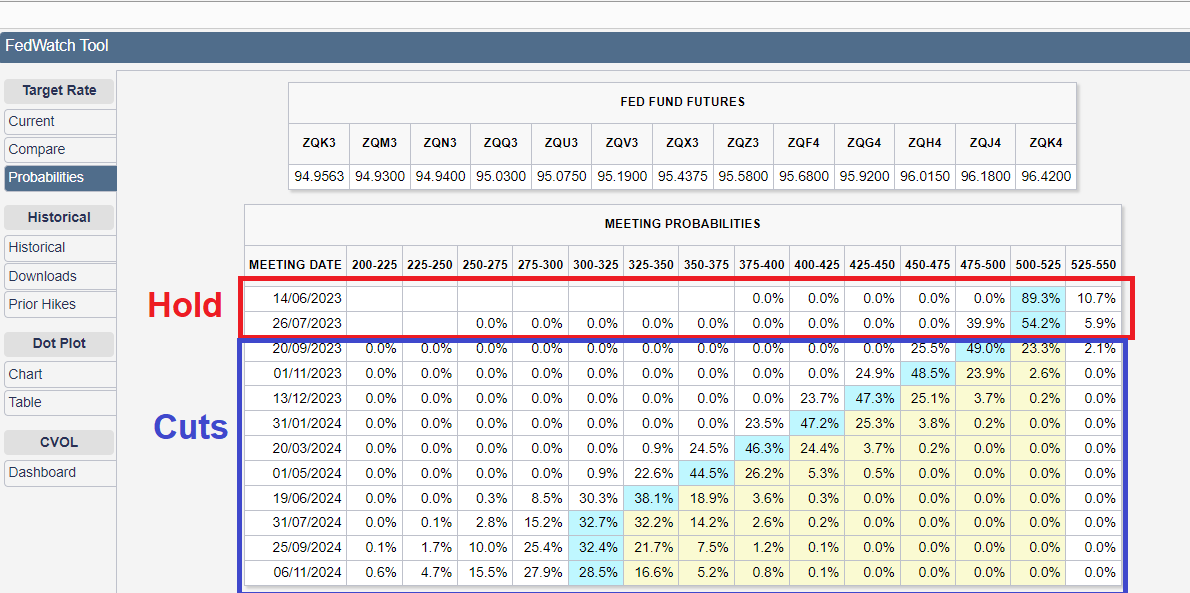Go to the Prior Hikes tab
Viewport: 1190px width, 593px height.
[60, 304]
